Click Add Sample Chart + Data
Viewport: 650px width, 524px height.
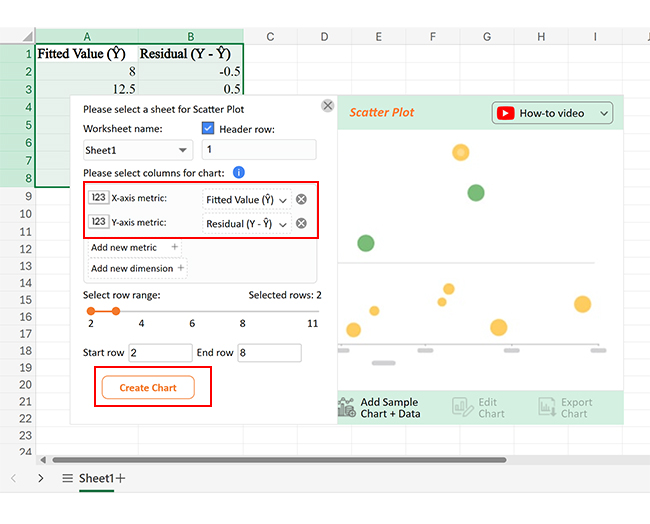click(380, 408)
